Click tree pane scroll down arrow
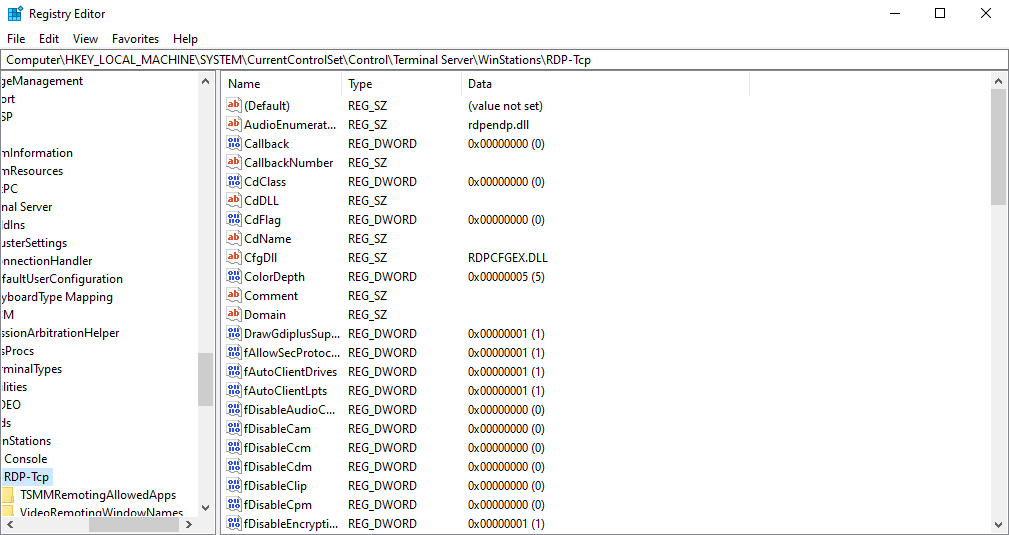The width and height of the screenshot is (1009, 535). 205,507
